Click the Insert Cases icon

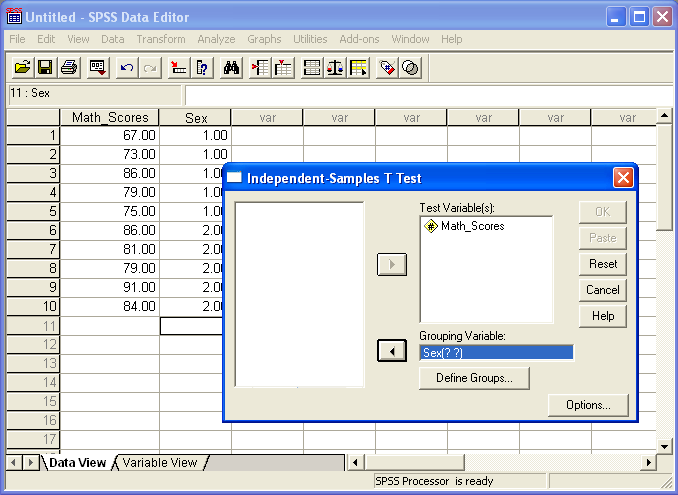260,68
